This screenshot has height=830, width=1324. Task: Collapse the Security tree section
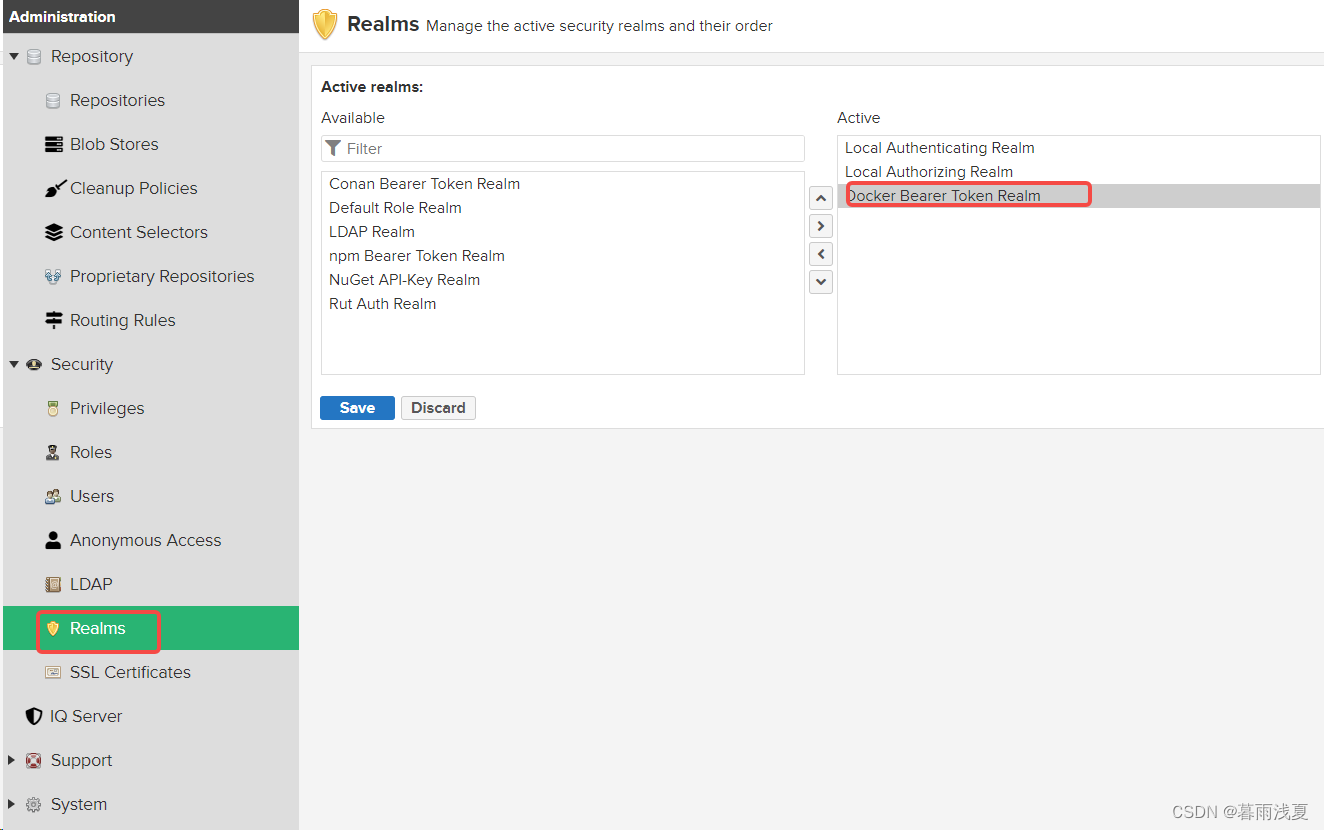pos(14,365)
